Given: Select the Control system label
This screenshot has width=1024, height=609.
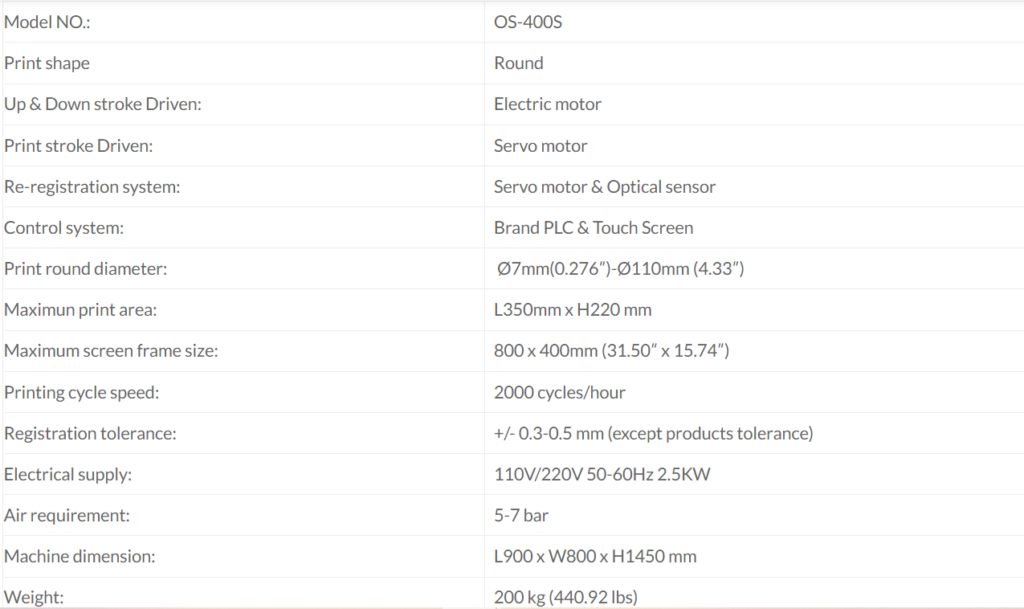Looking at the screenshot, I should click(64, 228).
